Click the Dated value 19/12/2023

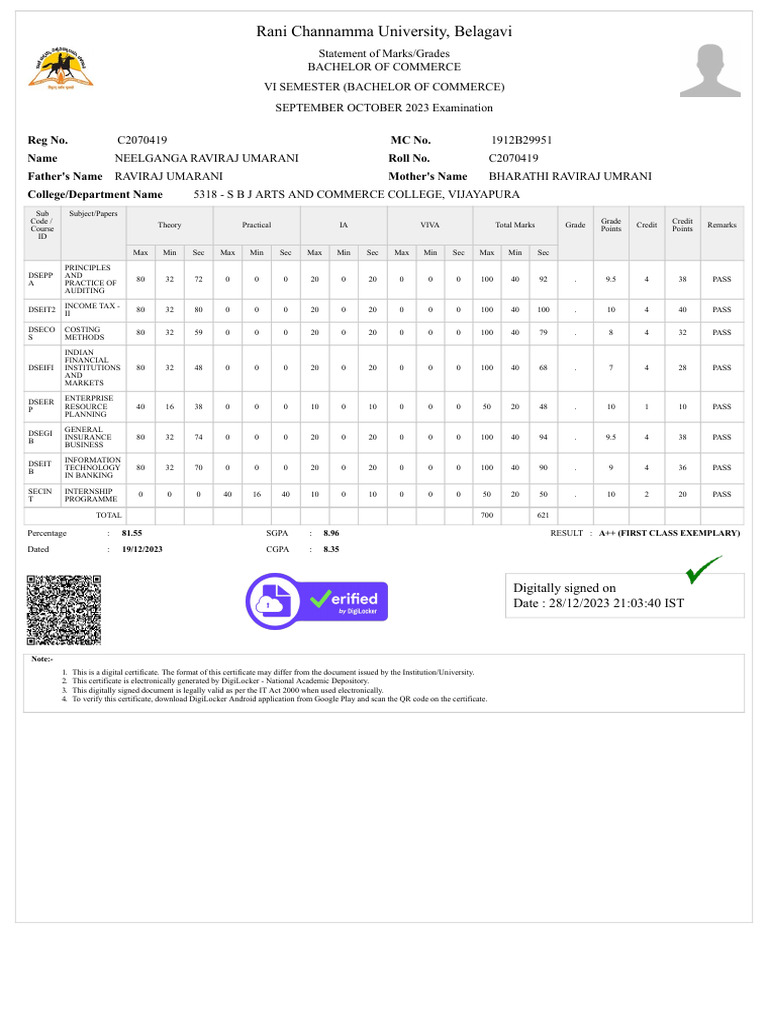point(142,549)
